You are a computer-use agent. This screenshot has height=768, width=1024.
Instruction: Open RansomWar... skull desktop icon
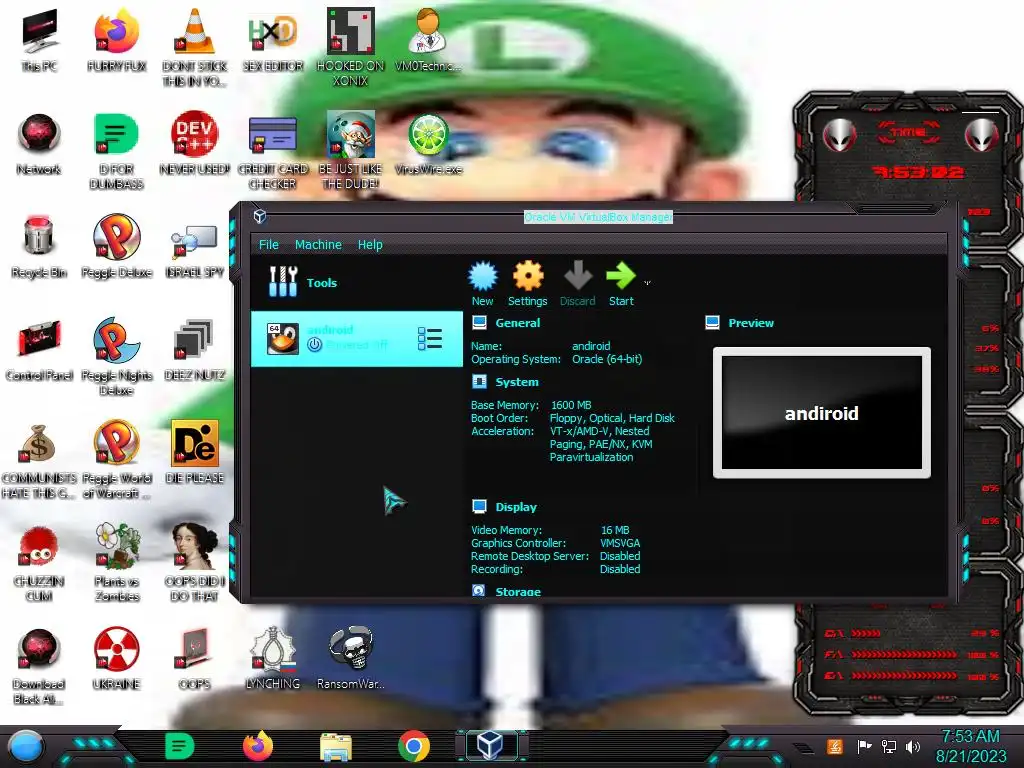pos(351,659)
